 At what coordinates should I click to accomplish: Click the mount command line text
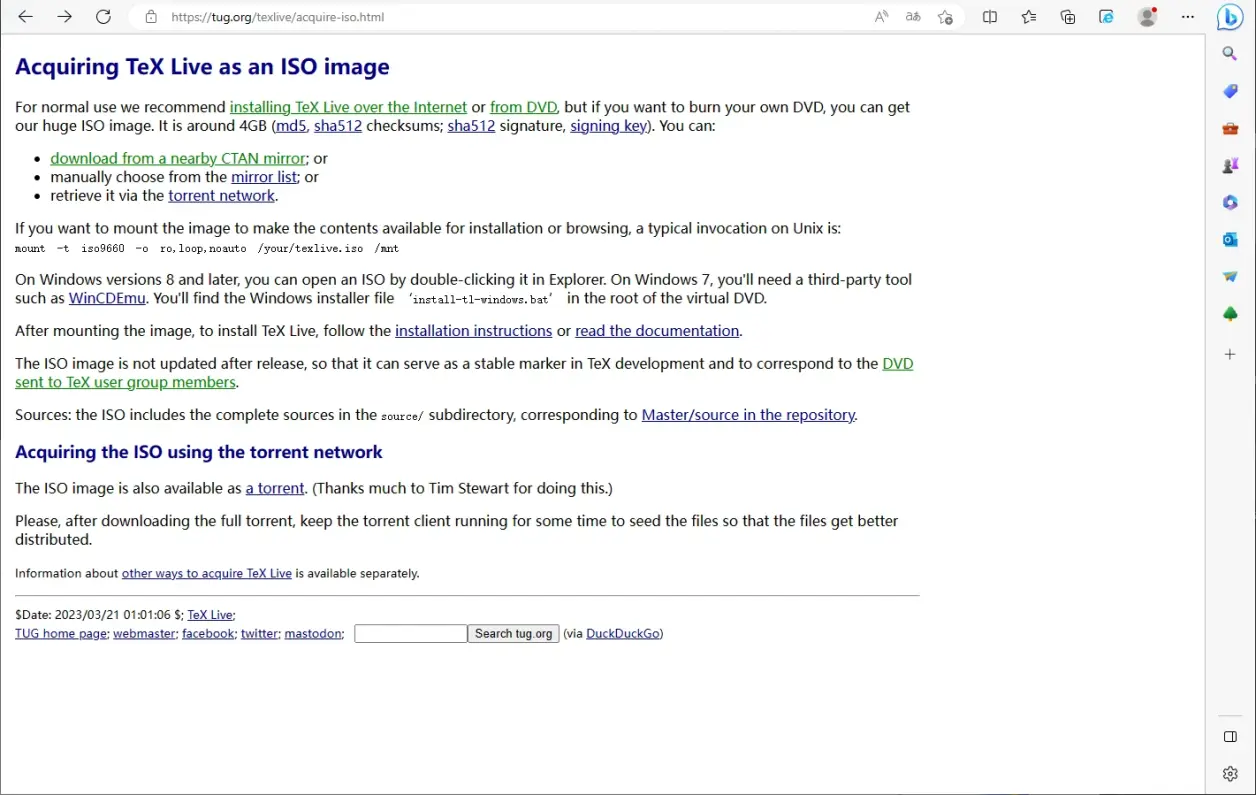207,248
